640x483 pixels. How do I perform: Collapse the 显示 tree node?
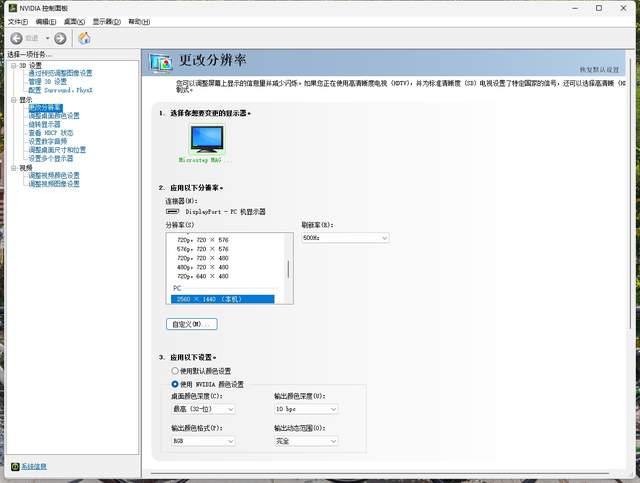tap(13, 100)
